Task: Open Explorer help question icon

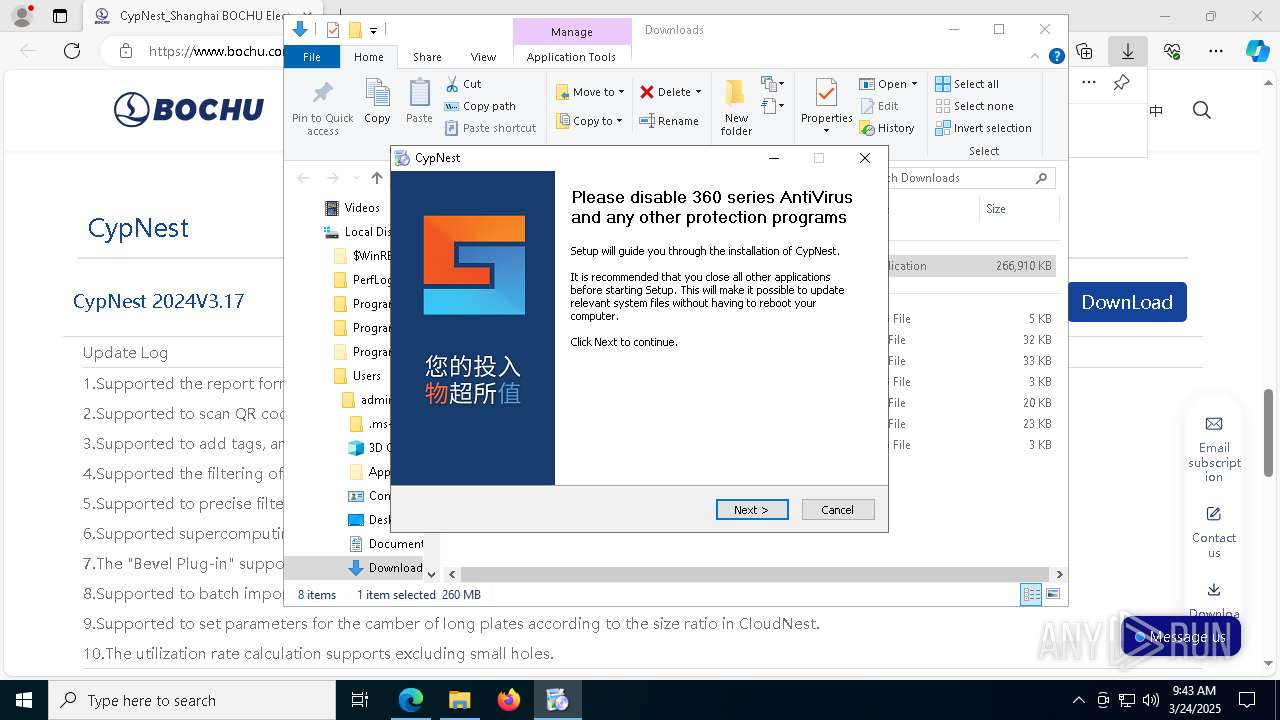Action: pyautogui.click(x=1056, y=57)
